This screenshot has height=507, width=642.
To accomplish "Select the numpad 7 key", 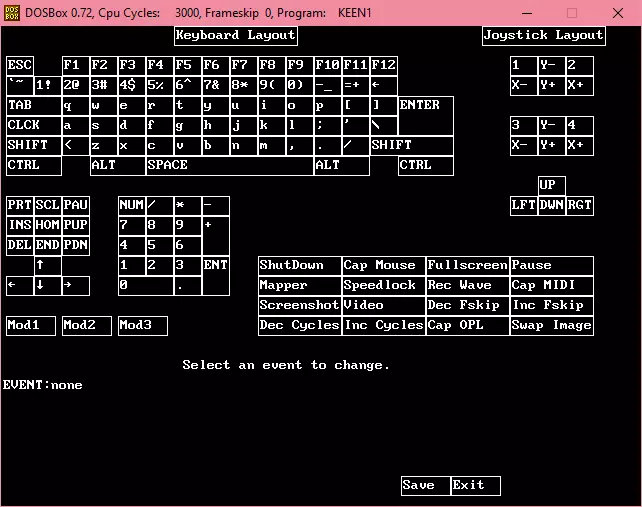I will tap(131, 225).
